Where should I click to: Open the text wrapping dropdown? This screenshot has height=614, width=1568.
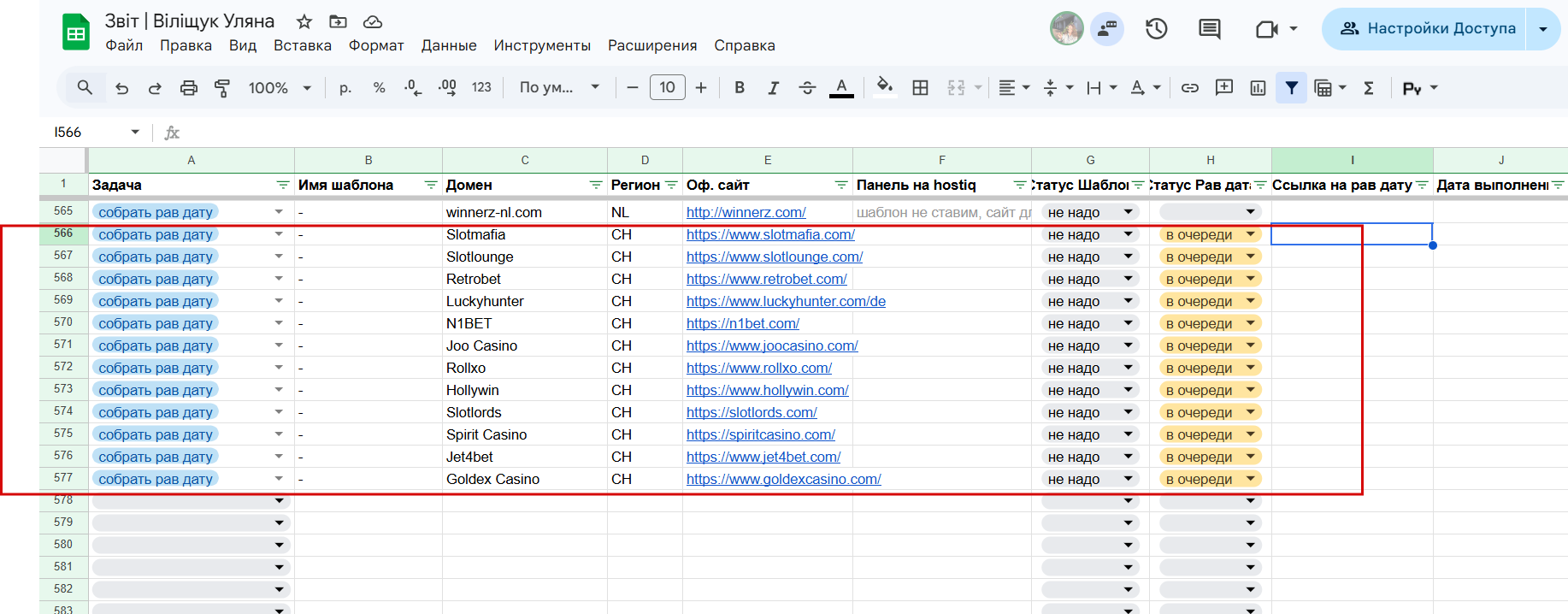(x=1102, y=87)
